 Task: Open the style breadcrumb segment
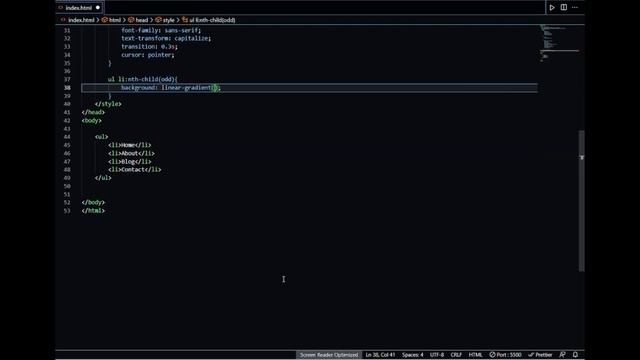point(168,20)
